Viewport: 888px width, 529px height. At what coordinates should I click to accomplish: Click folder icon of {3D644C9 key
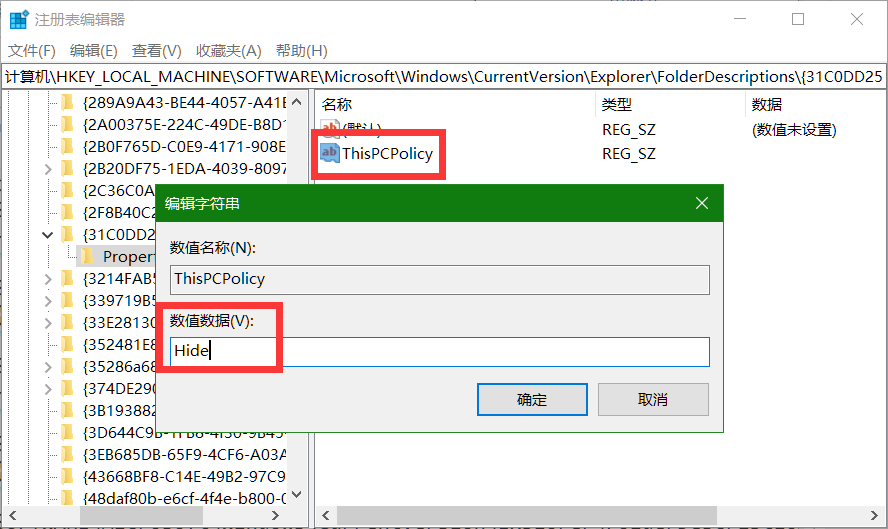click(67, 432)
